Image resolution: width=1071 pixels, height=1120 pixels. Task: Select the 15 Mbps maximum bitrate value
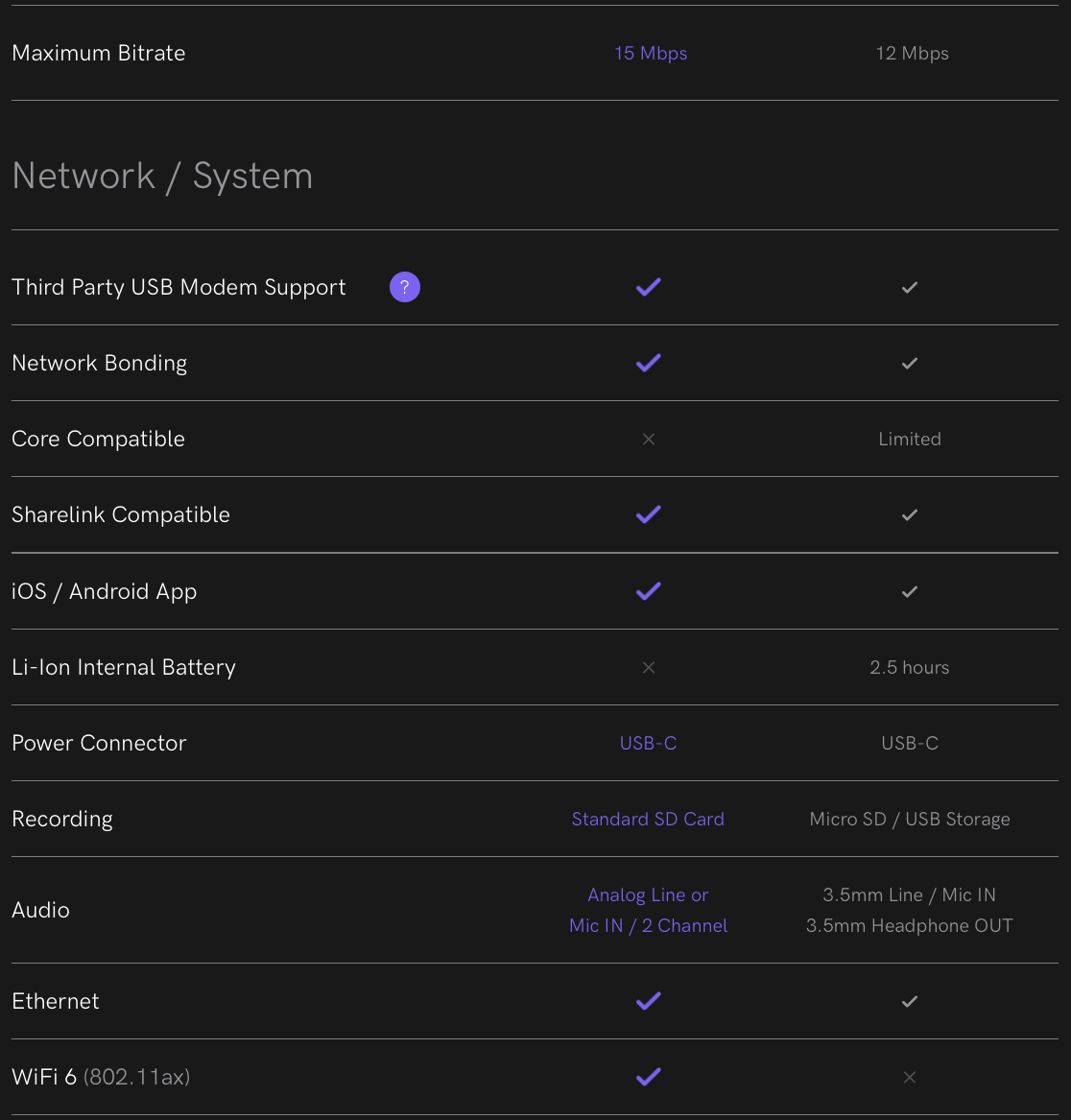(x=651, y=54)
